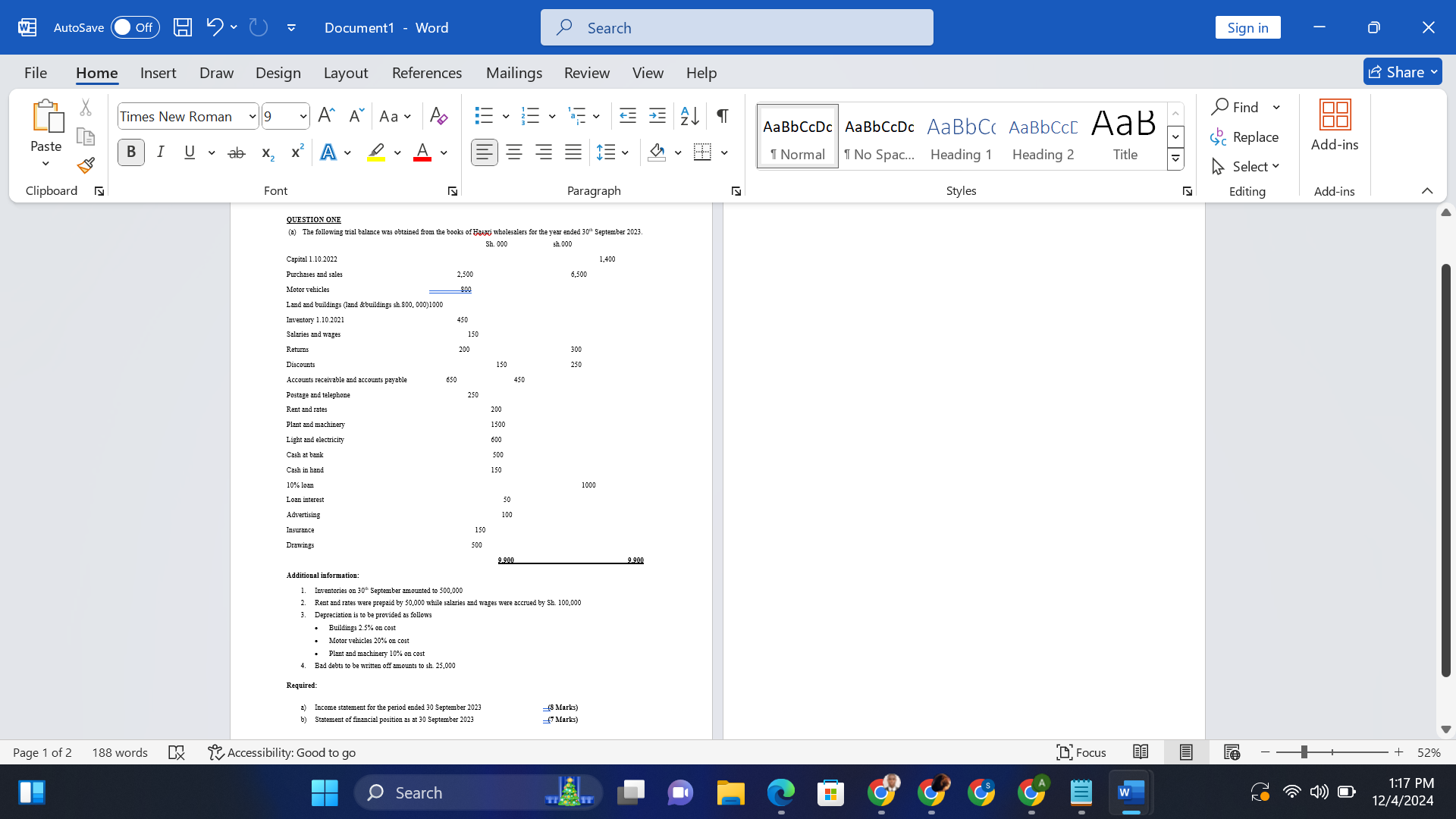Switch to Web Layout view
The width and height of the screenshot is (1456, 819).
click(1232, 752)
